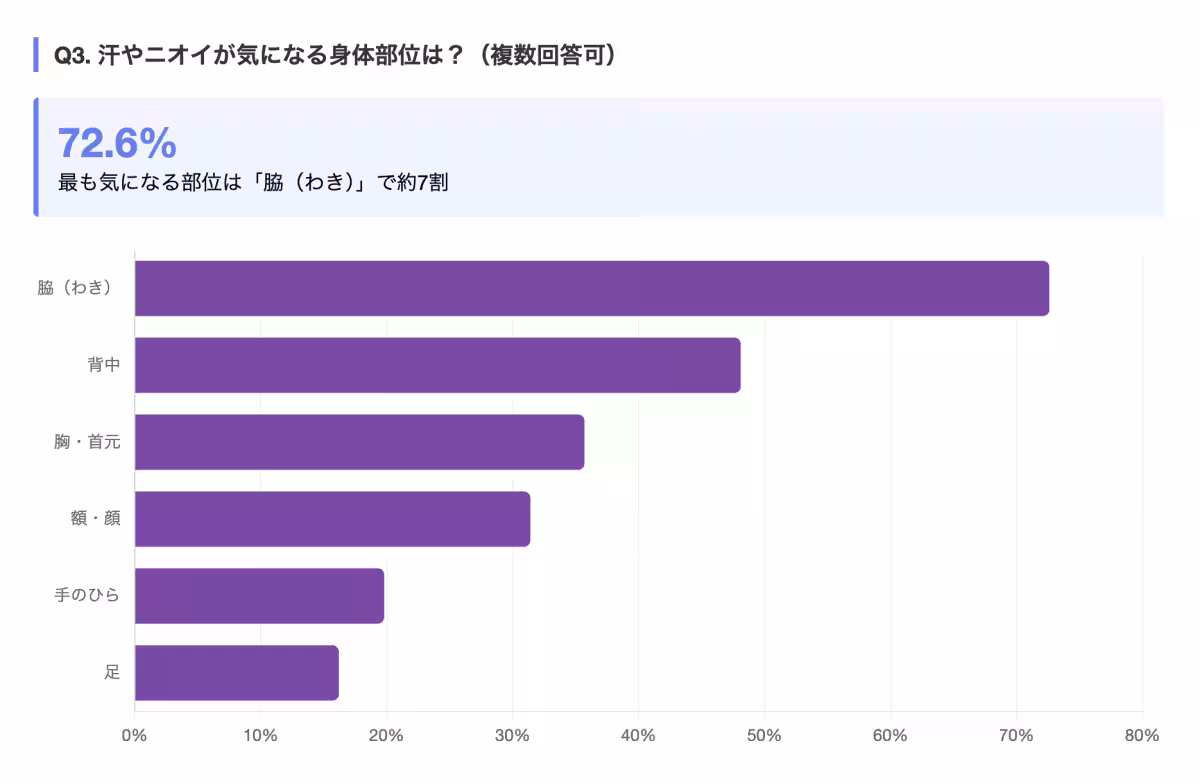
Task: Select the 胸・首元 bar
Action: pos(359,442)
